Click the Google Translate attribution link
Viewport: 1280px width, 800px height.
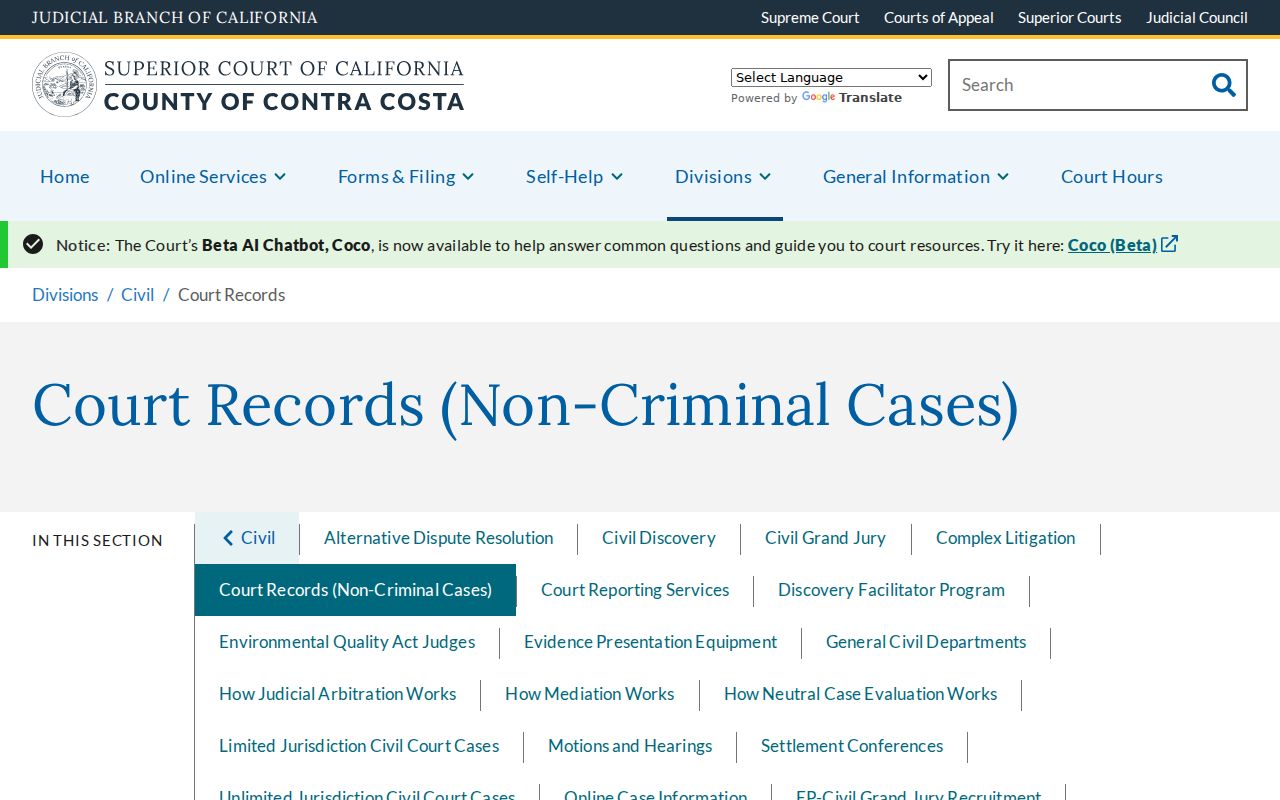(x=852, y=97)
